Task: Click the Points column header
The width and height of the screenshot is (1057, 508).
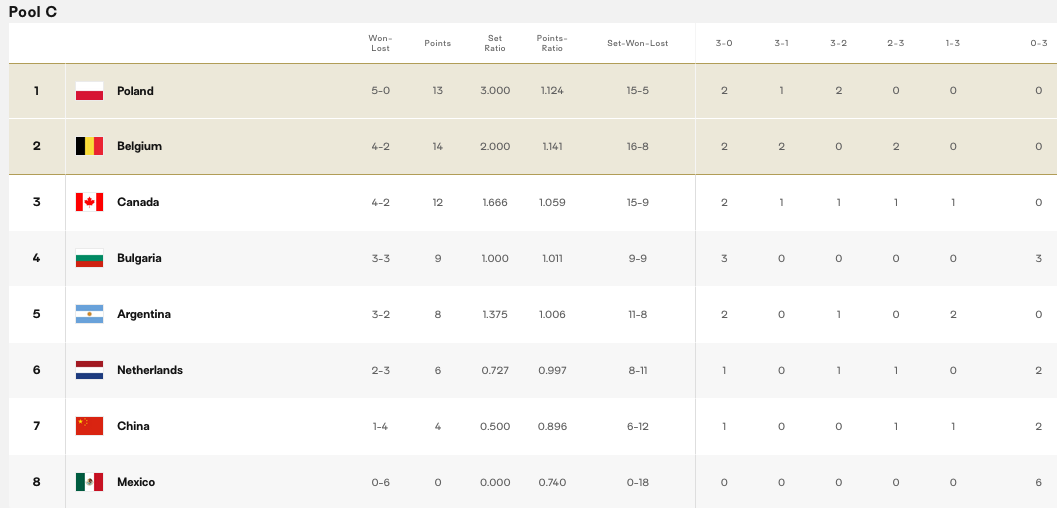Action: pos(437,43)
